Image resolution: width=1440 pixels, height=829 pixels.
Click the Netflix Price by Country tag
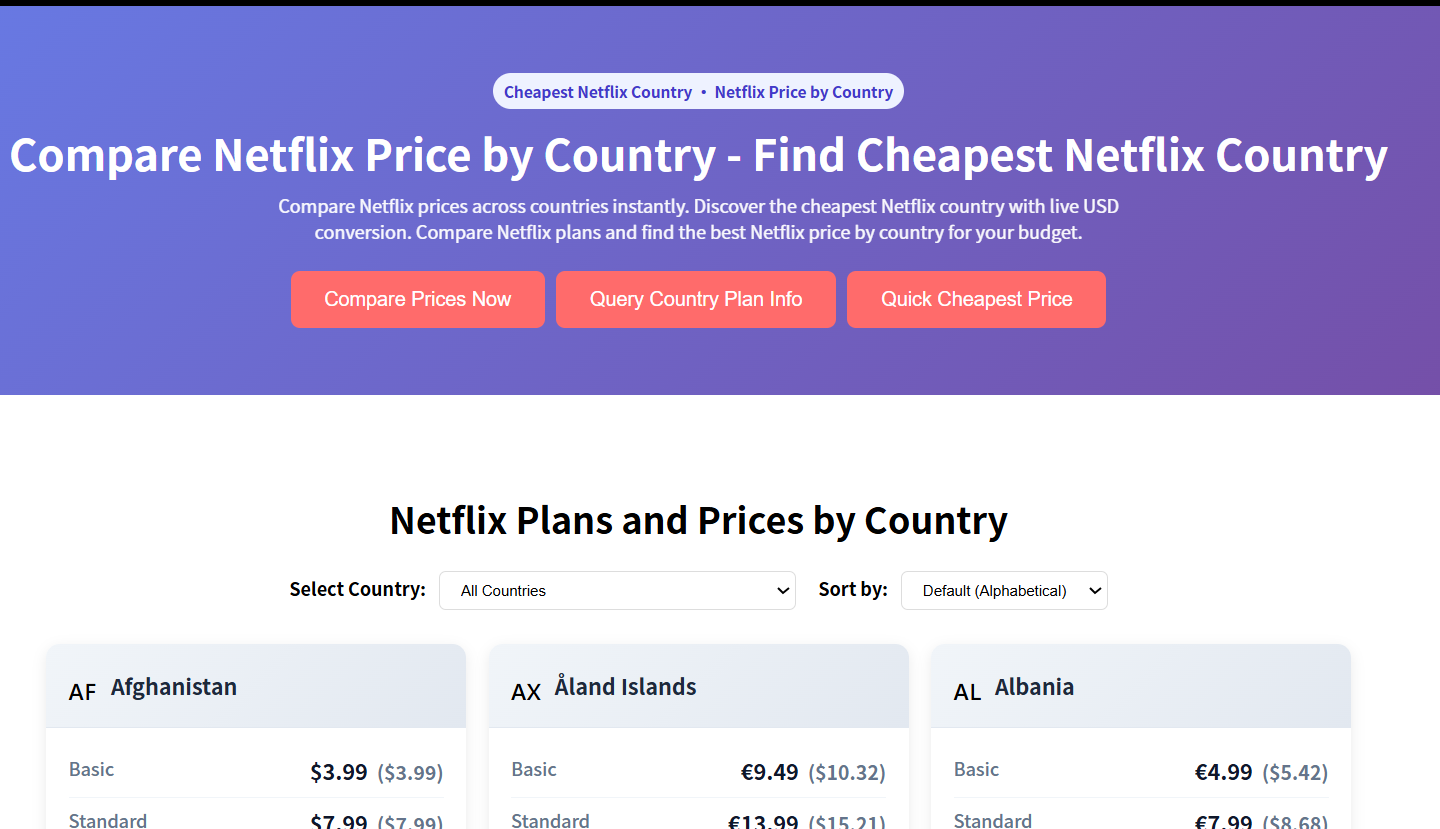[x=804, y=92]
